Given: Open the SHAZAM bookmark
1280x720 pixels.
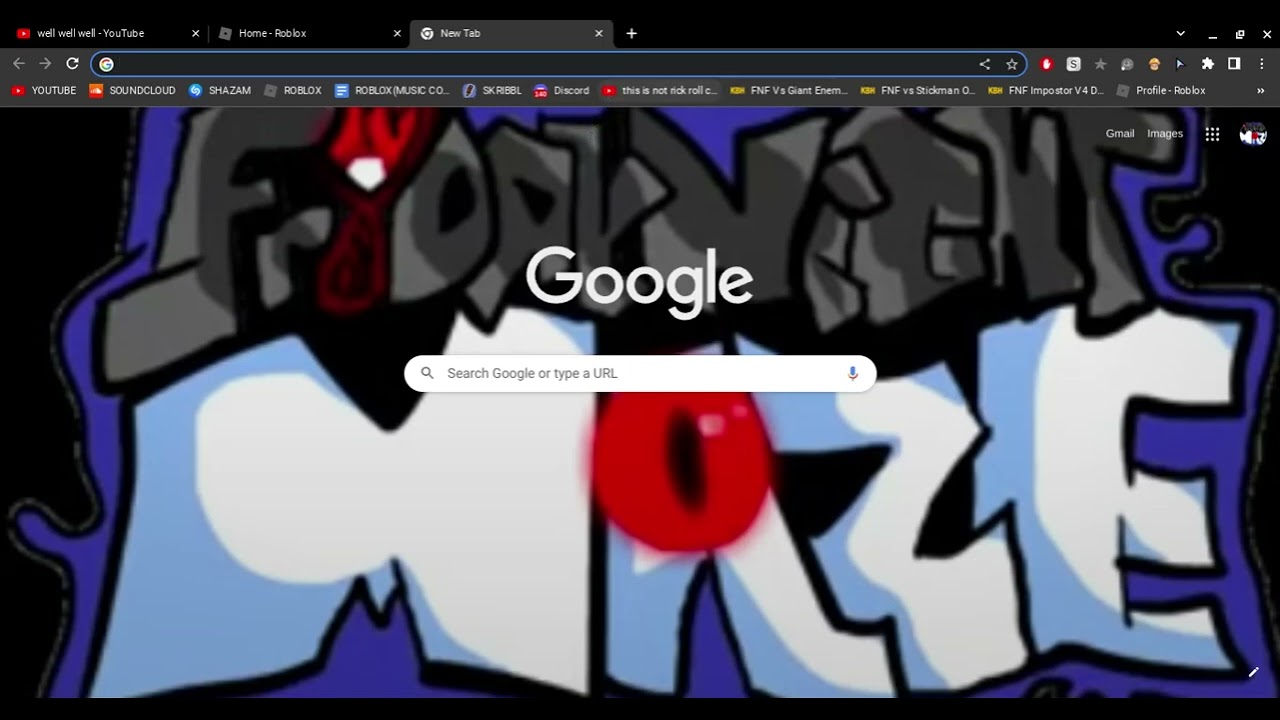Looking at the screenshot, I should pyautogui.click(x=220, y=90).
